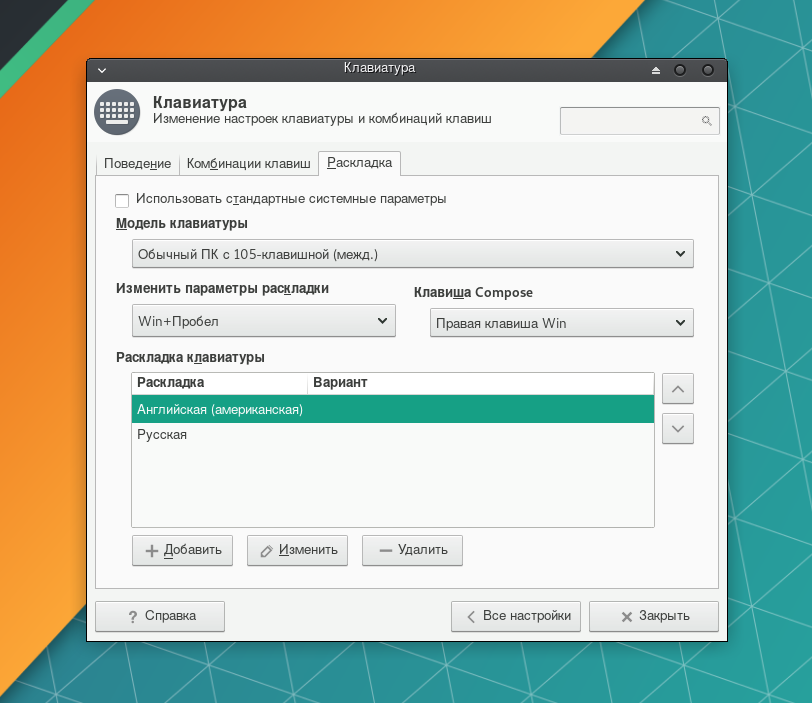Switch to the "Комбинации клавиш" tab
Viewport: 812px width, 703px height.
click(x=249, y=164)
